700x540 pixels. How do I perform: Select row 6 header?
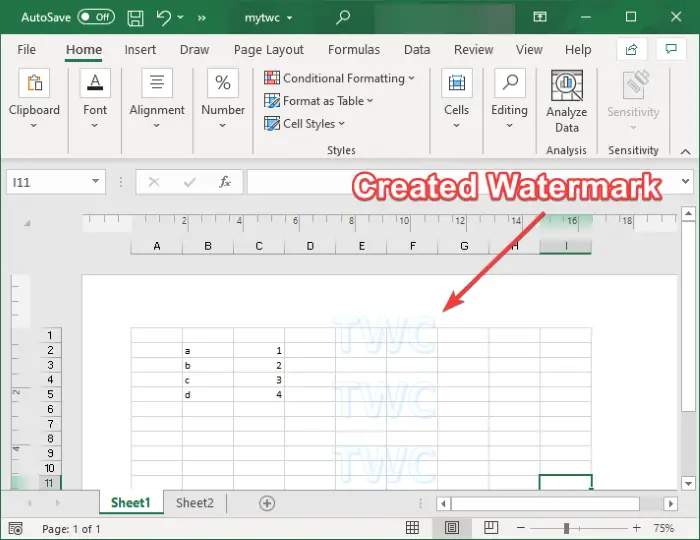point(50,409)
